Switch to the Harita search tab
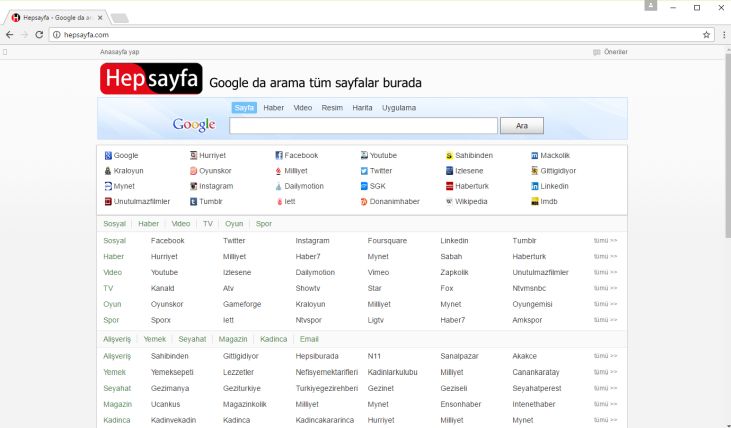731x428 pixels. coord(362,108)
